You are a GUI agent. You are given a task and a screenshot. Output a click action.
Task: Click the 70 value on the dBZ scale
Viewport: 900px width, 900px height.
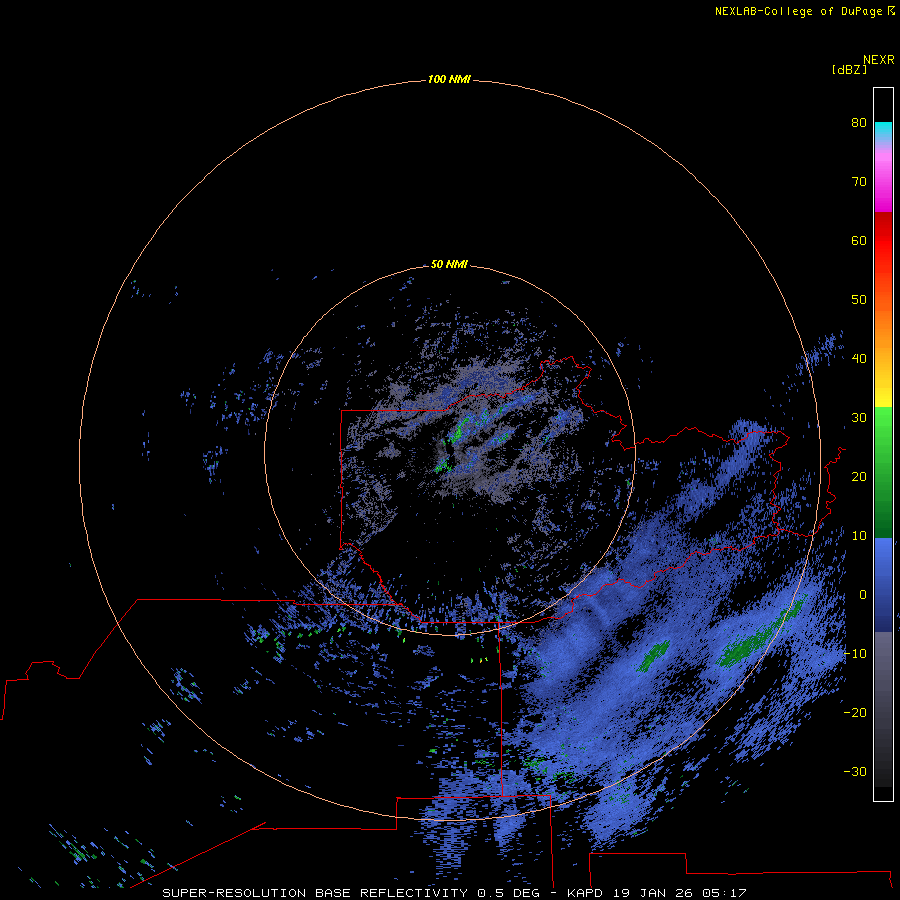(859, 181)
